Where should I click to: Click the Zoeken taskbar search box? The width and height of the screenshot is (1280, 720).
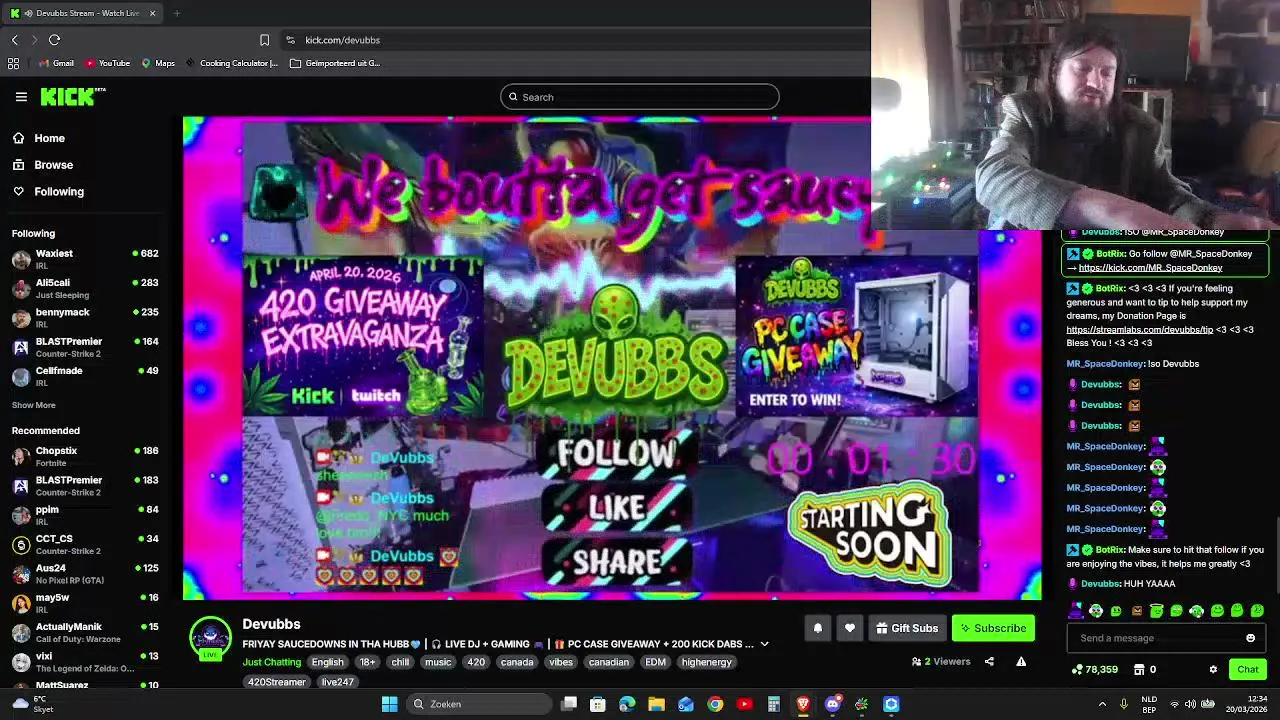[x=480, y=704]
